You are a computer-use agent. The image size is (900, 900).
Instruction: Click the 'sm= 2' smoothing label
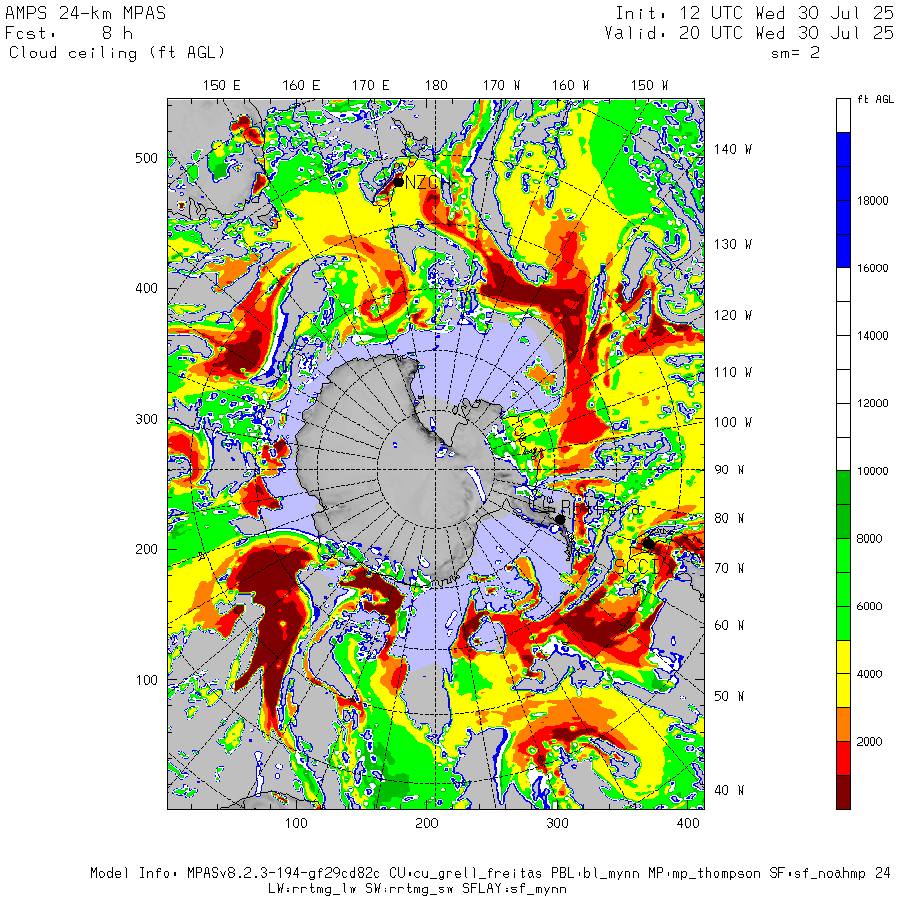tap(795, 53)
